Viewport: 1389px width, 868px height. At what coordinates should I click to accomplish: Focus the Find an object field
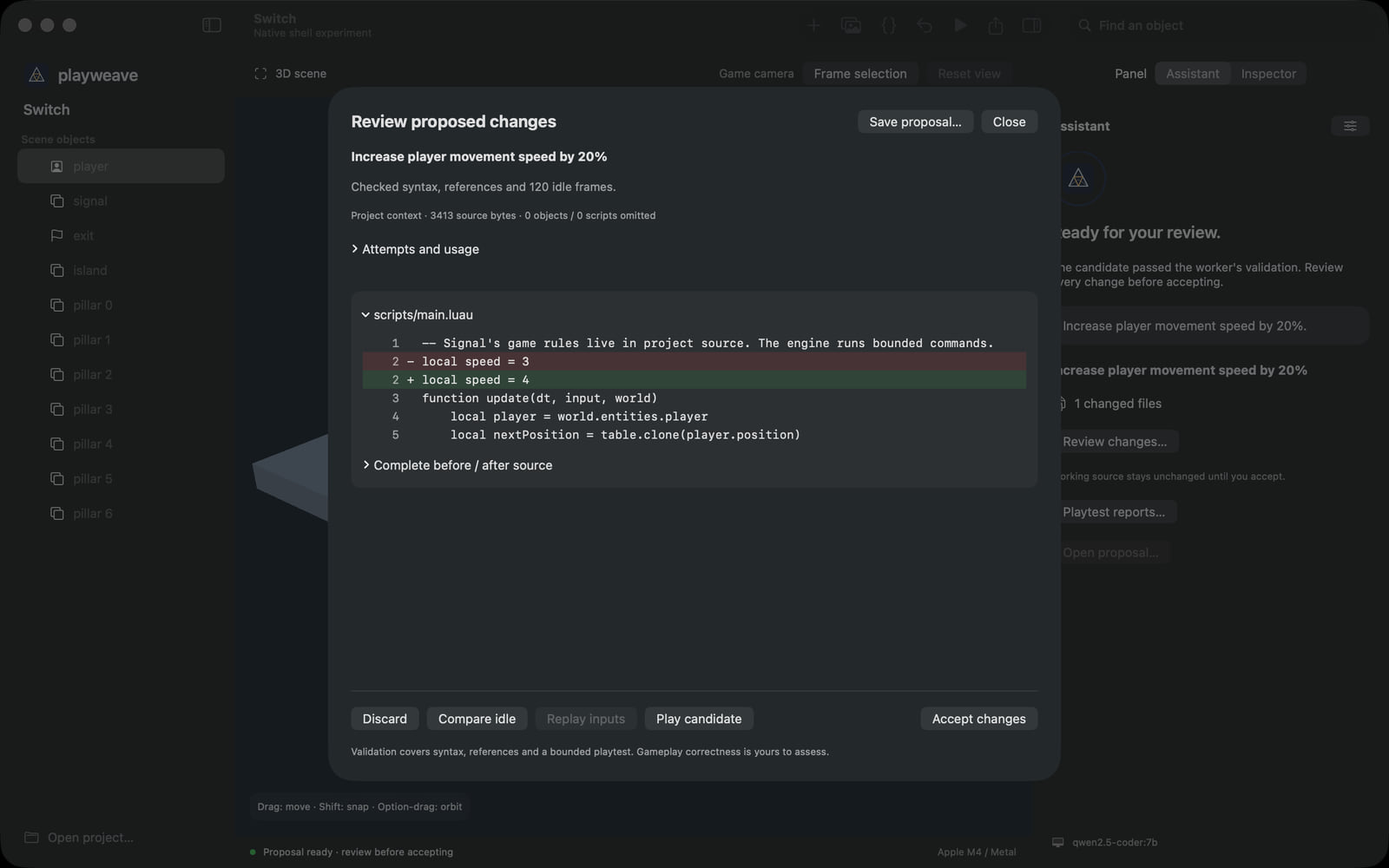(x=1215, y=25)
